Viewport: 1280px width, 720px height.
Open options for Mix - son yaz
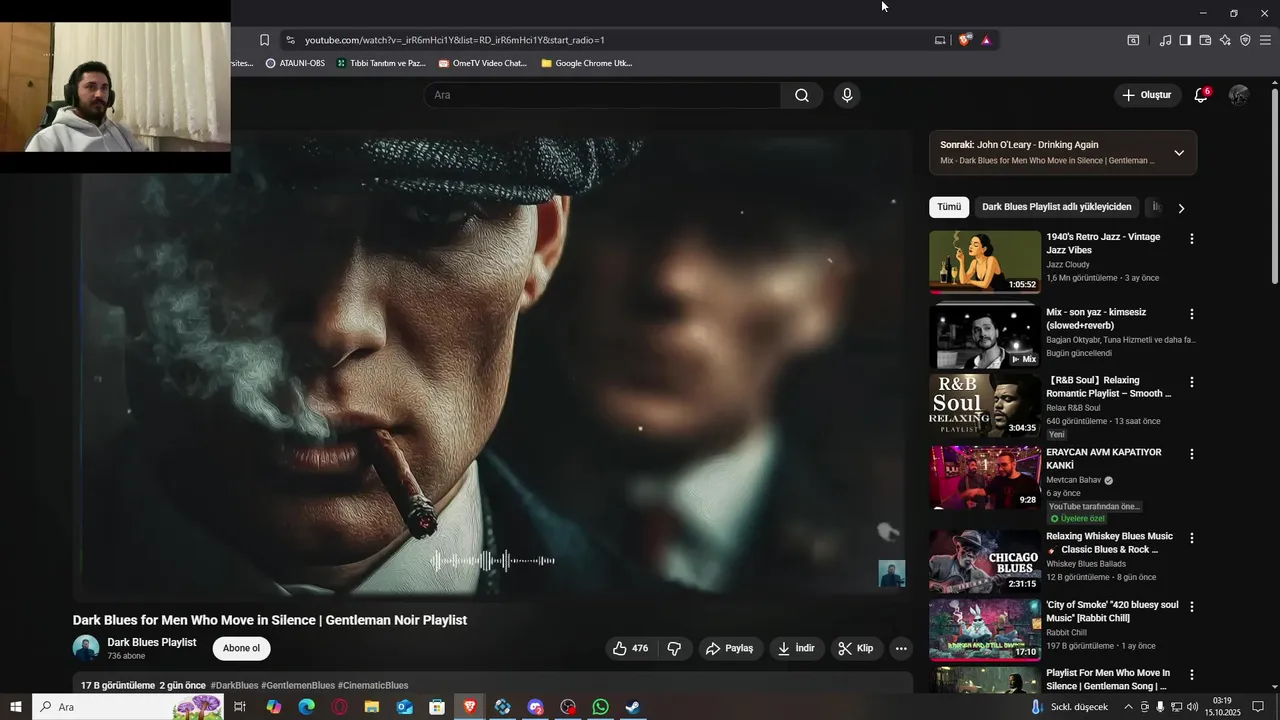click(1191, 314)
